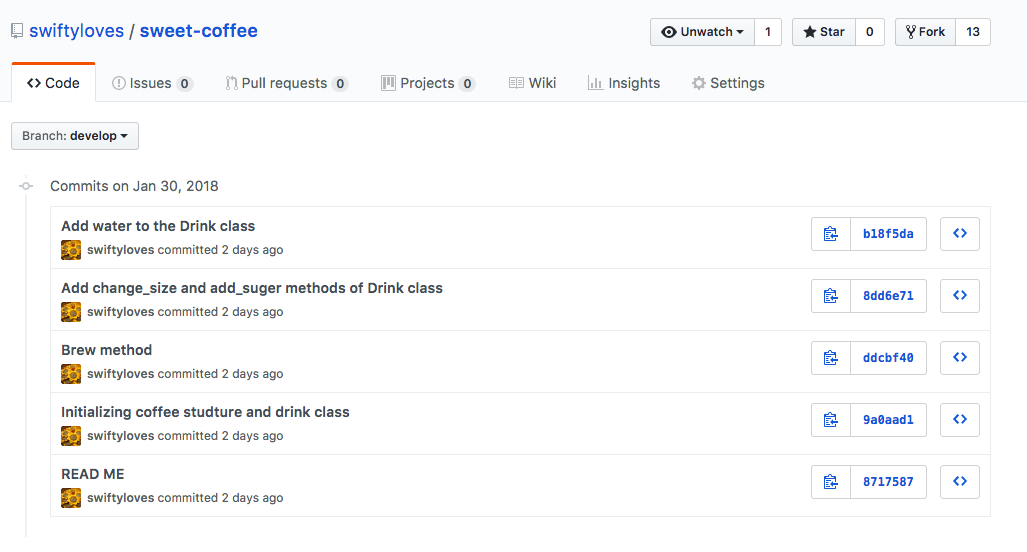
Task: Browse repository at commit b18f5da
Action: point(960,234)
